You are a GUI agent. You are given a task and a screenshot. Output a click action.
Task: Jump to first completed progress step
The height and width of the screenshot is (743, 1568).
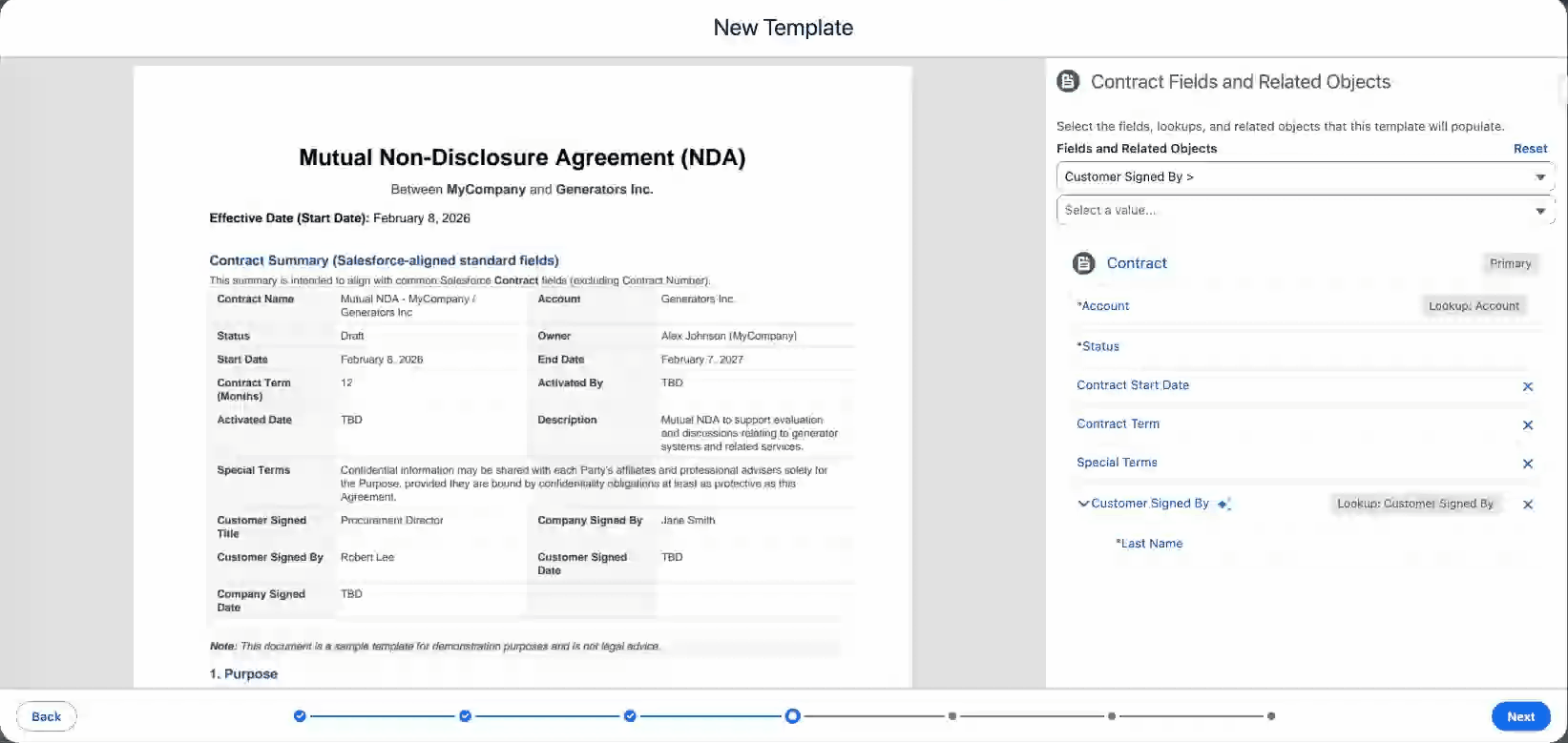(300, 715)
